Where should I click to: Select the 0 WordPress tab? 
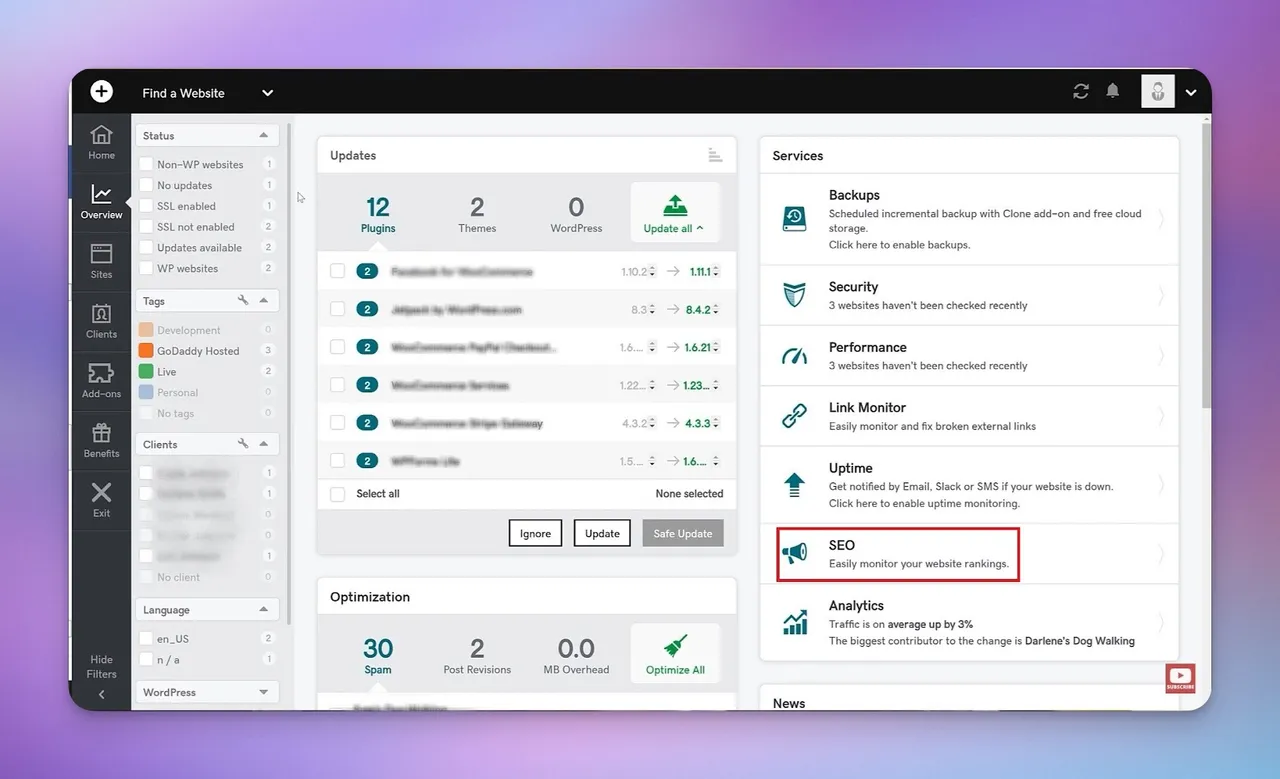tap(576, 214)
